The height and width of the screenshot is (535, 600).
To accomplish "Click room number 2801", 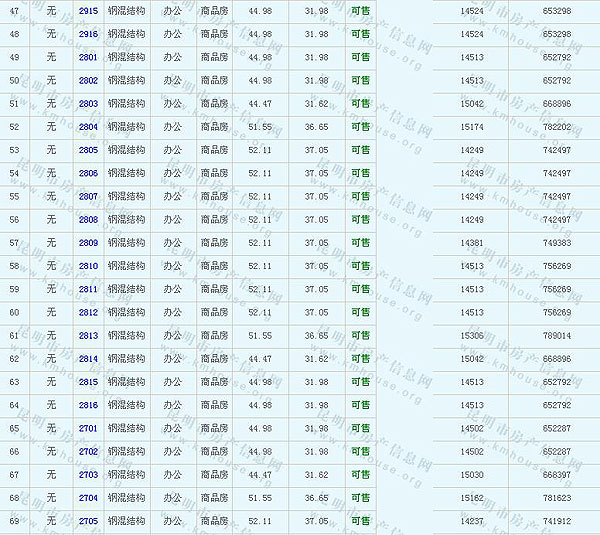I will tap(88, 57).
